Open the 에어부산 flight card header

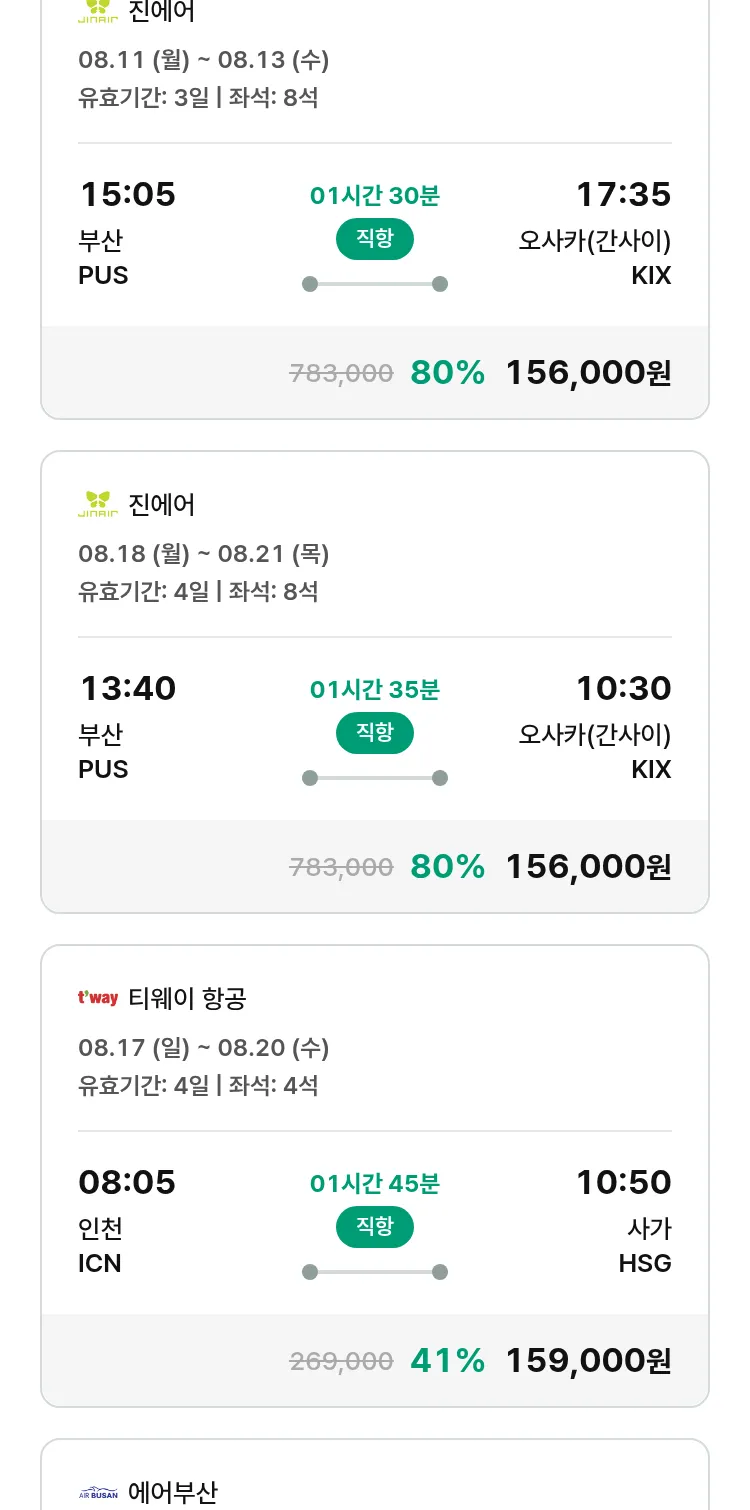click(x=173, y=1493)
